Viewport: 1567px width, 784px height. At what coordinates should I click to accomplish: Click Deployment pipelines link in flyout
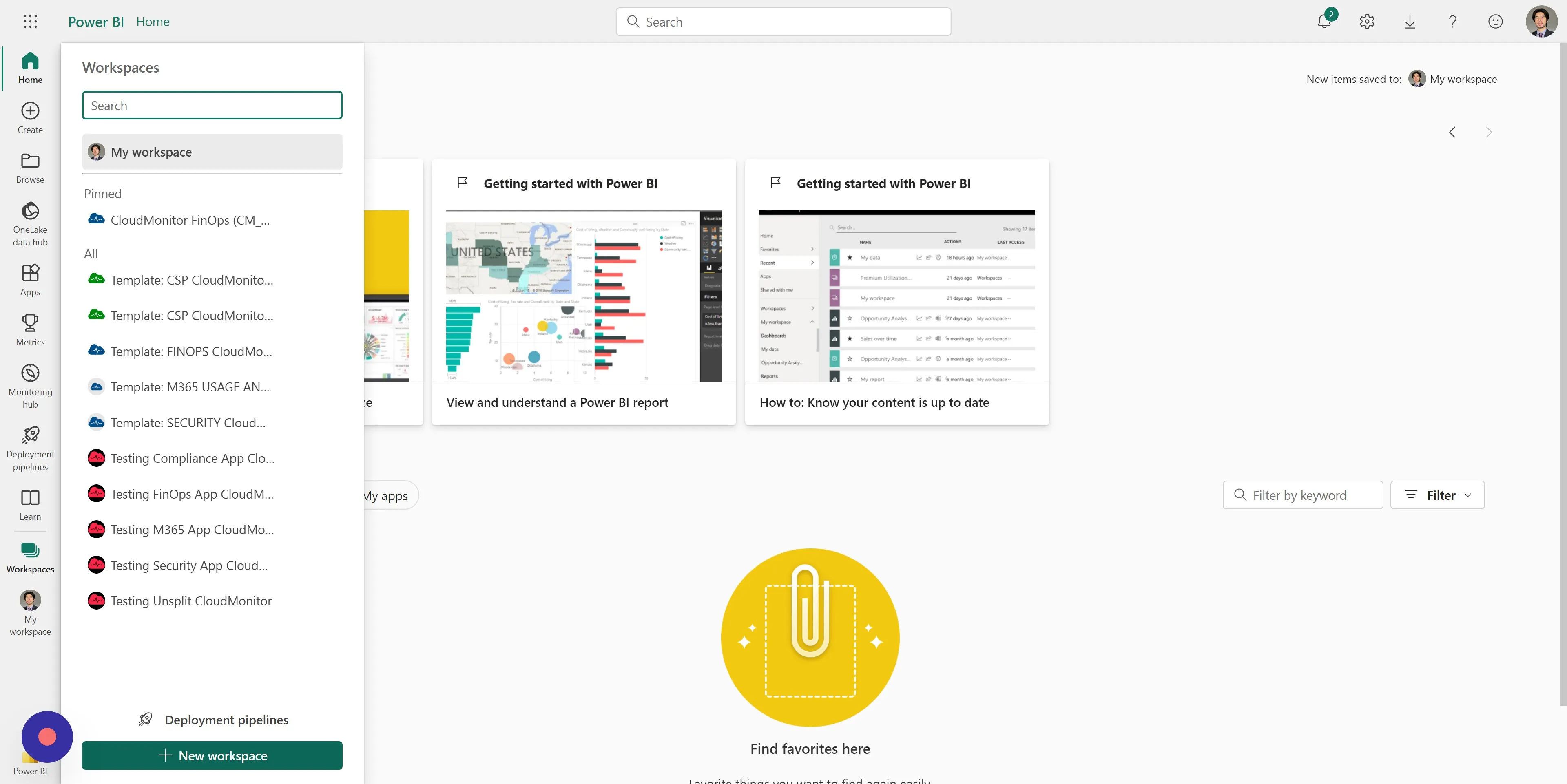coord(213,720)
